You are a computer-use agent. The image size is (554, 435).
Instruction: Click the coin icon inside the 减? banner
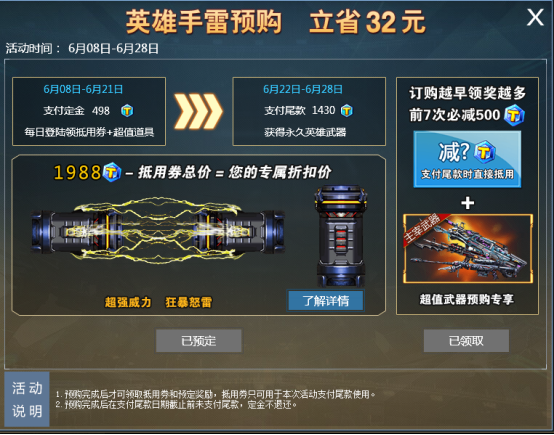pyautogui.click(x=484, y=152)
